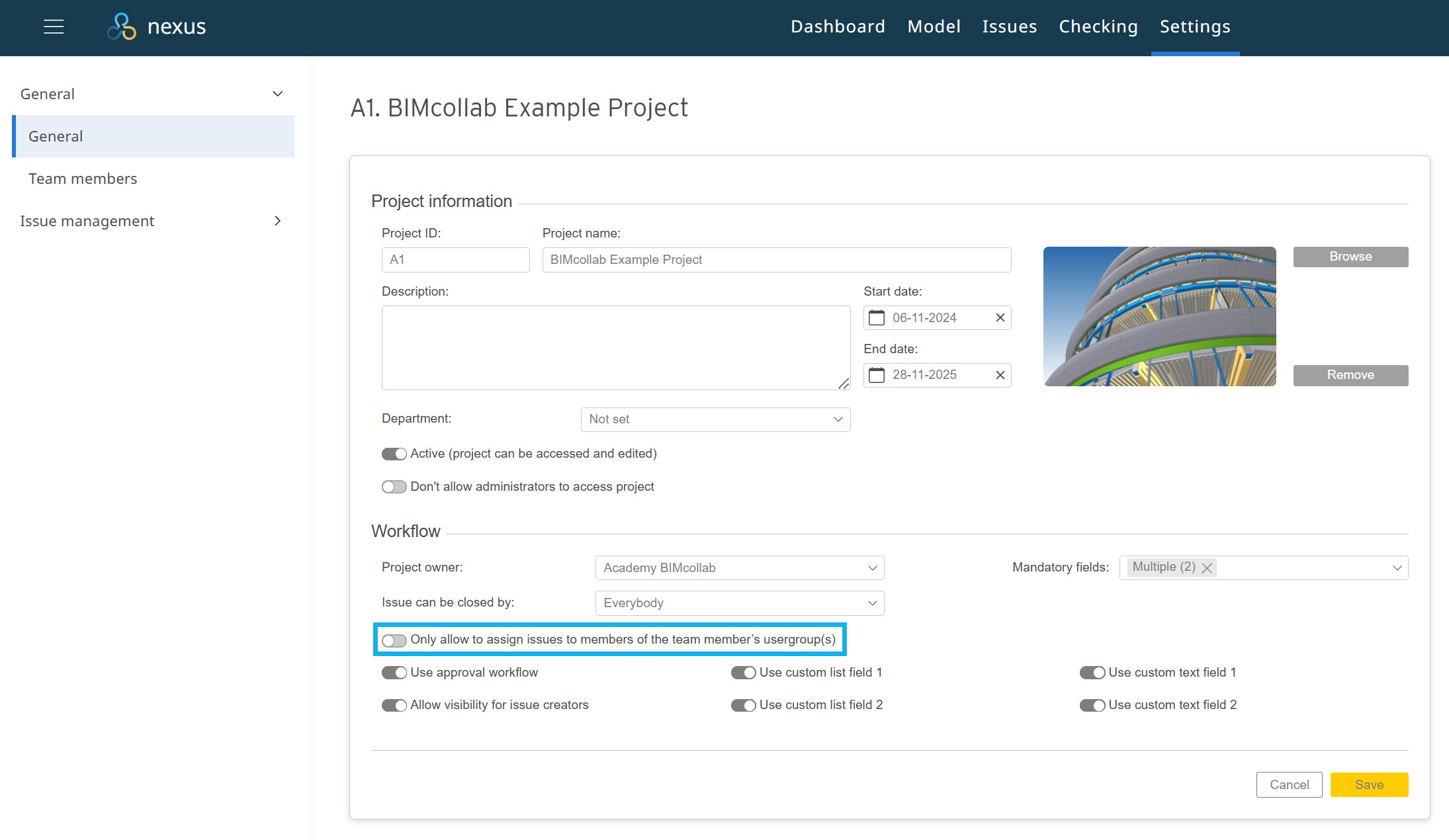Toggle Use approval workflow

[394, 673]
